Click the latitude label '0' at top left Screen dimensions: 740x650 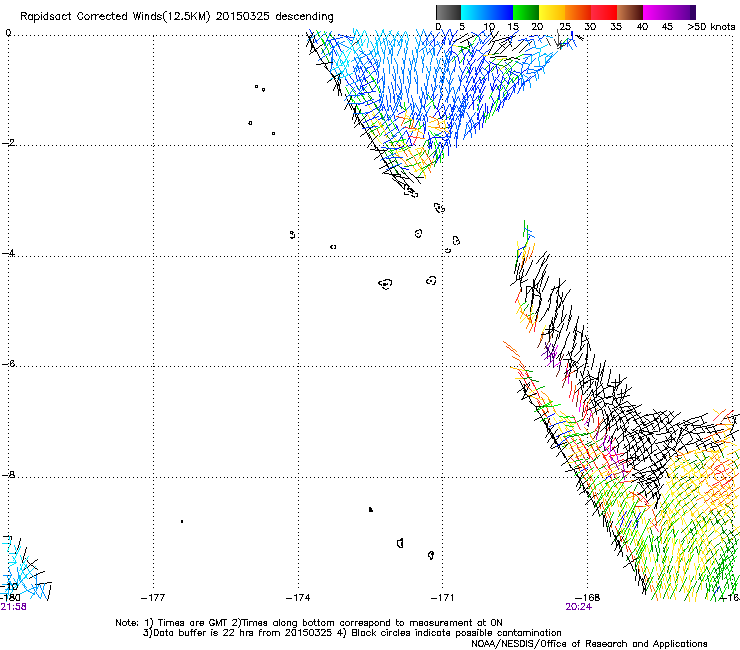tap(8, 33)
